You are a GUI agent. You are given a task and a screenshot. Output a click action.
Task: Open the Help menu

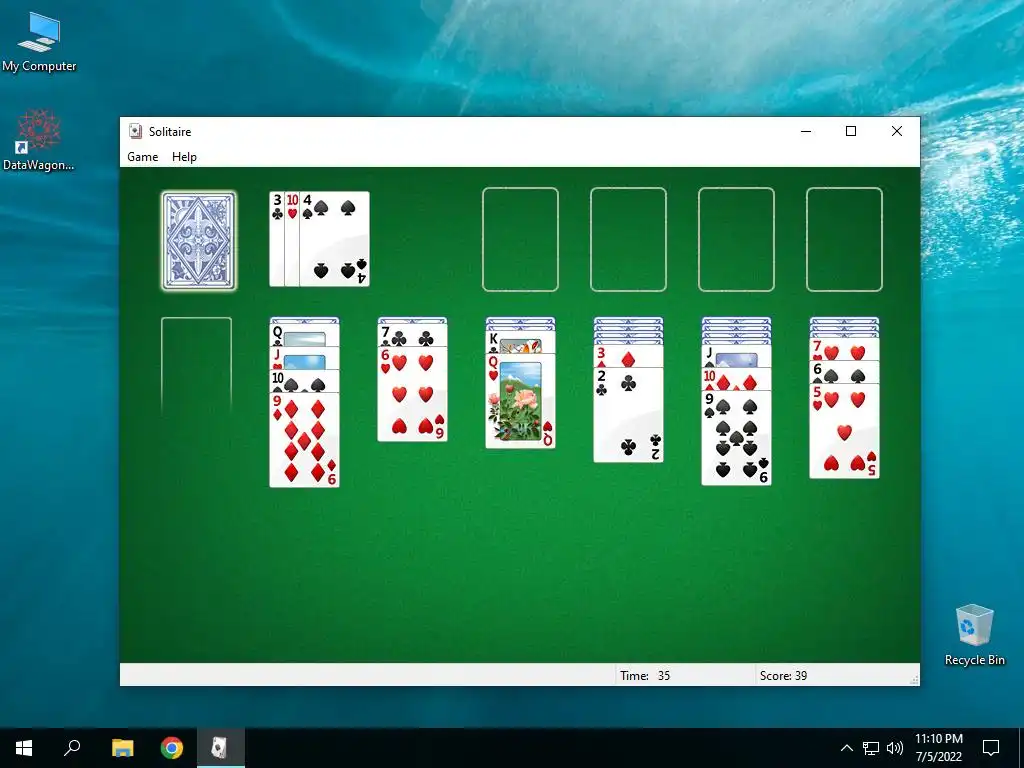click(x=184, y=157)
